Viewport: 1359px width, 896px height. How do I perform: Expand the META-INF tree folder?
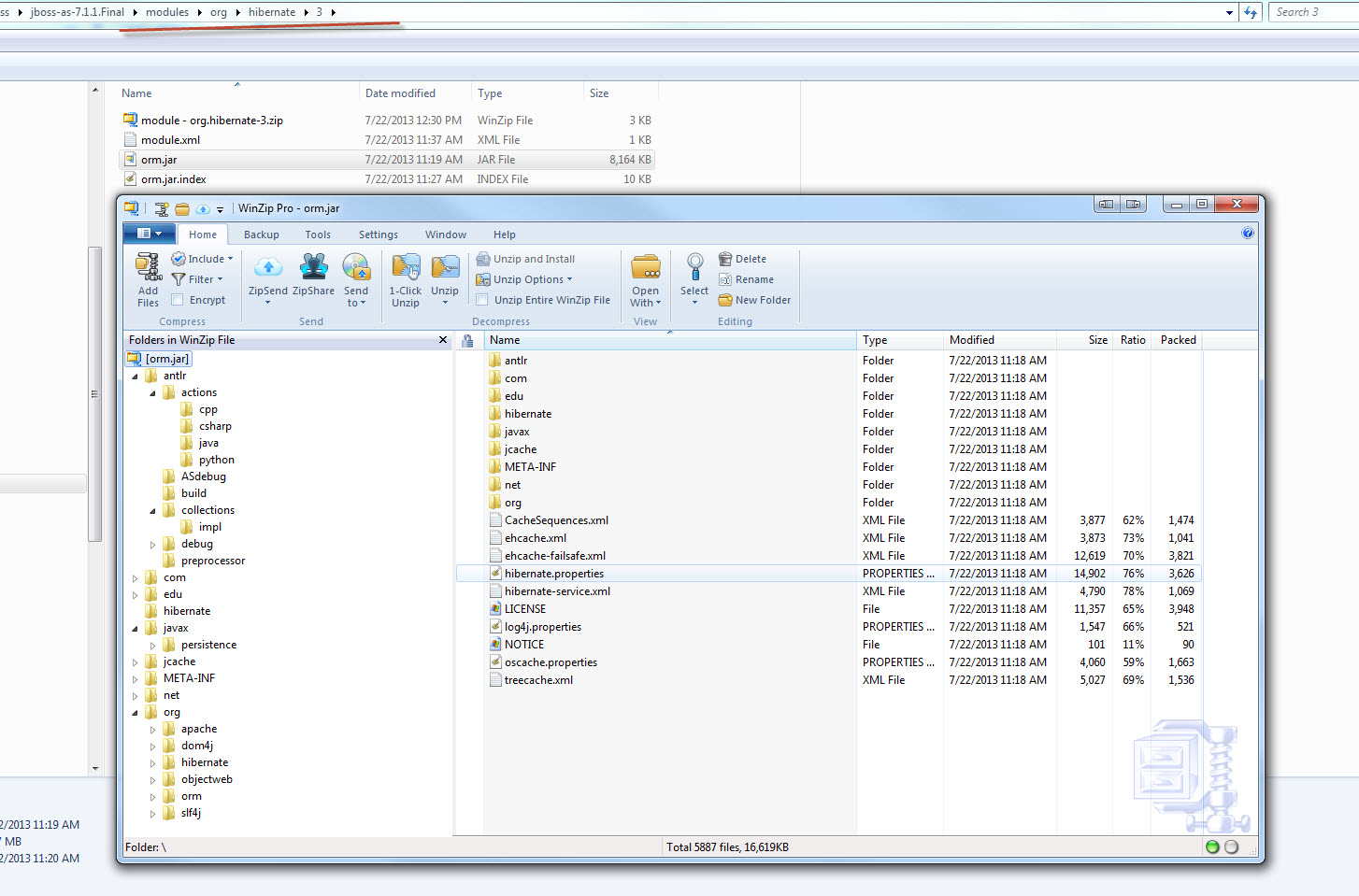tap(135, 679)
